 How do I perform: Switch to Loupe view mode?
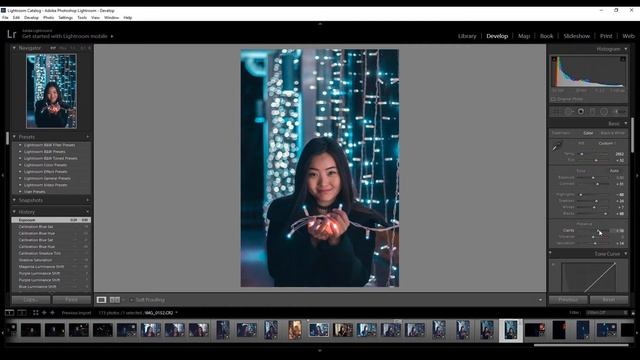click(x=101, y=300)
